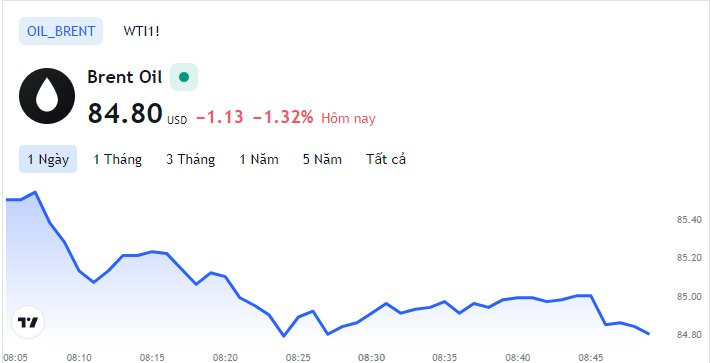This screenshot has height=363, width=711.
Task: Open the Brent Oil symbol title
Action: pyautogui.click(x=125, y=77)
